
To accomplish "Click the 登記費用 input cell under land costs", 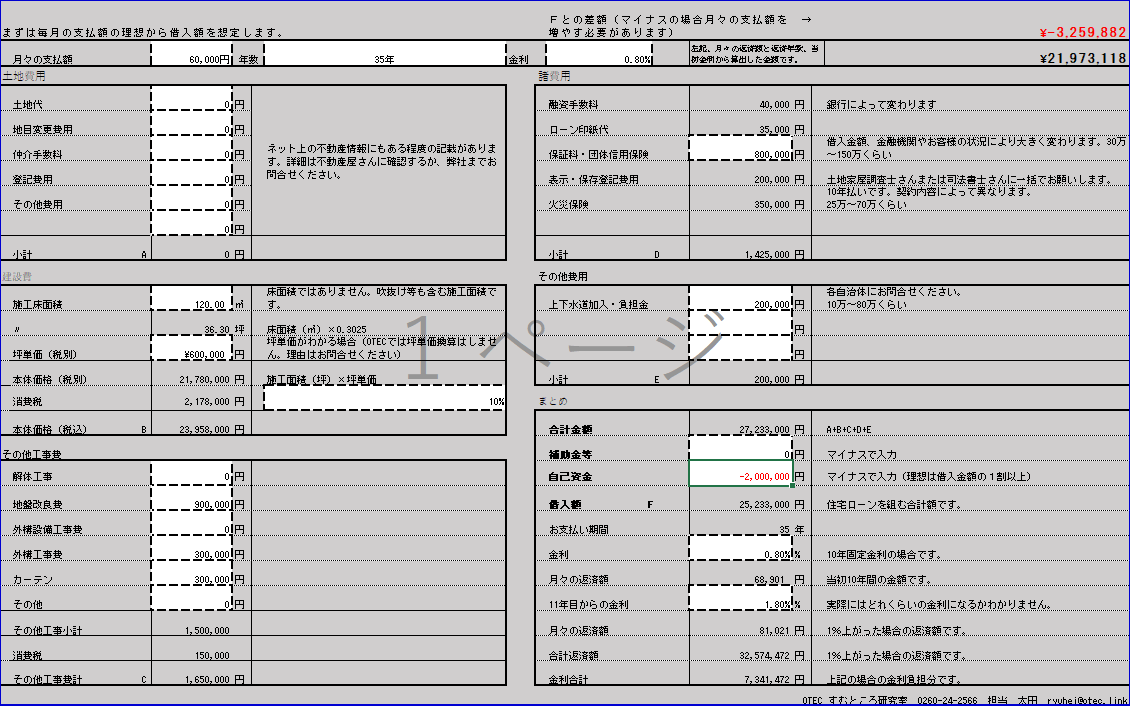I will (x=191, y=179).
